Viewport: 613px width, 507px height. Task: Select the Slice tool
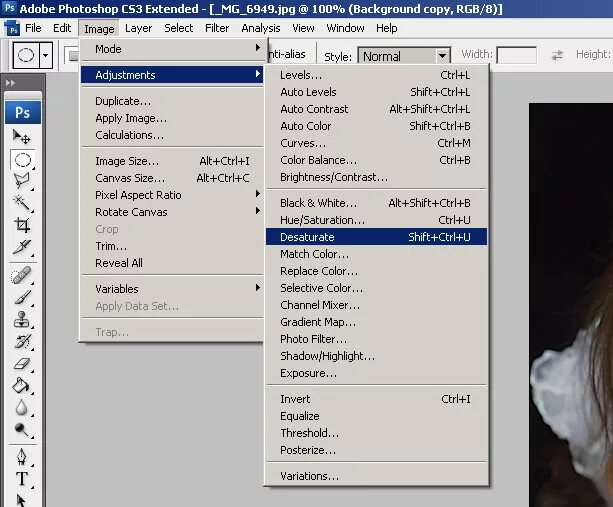coord(22,247)
